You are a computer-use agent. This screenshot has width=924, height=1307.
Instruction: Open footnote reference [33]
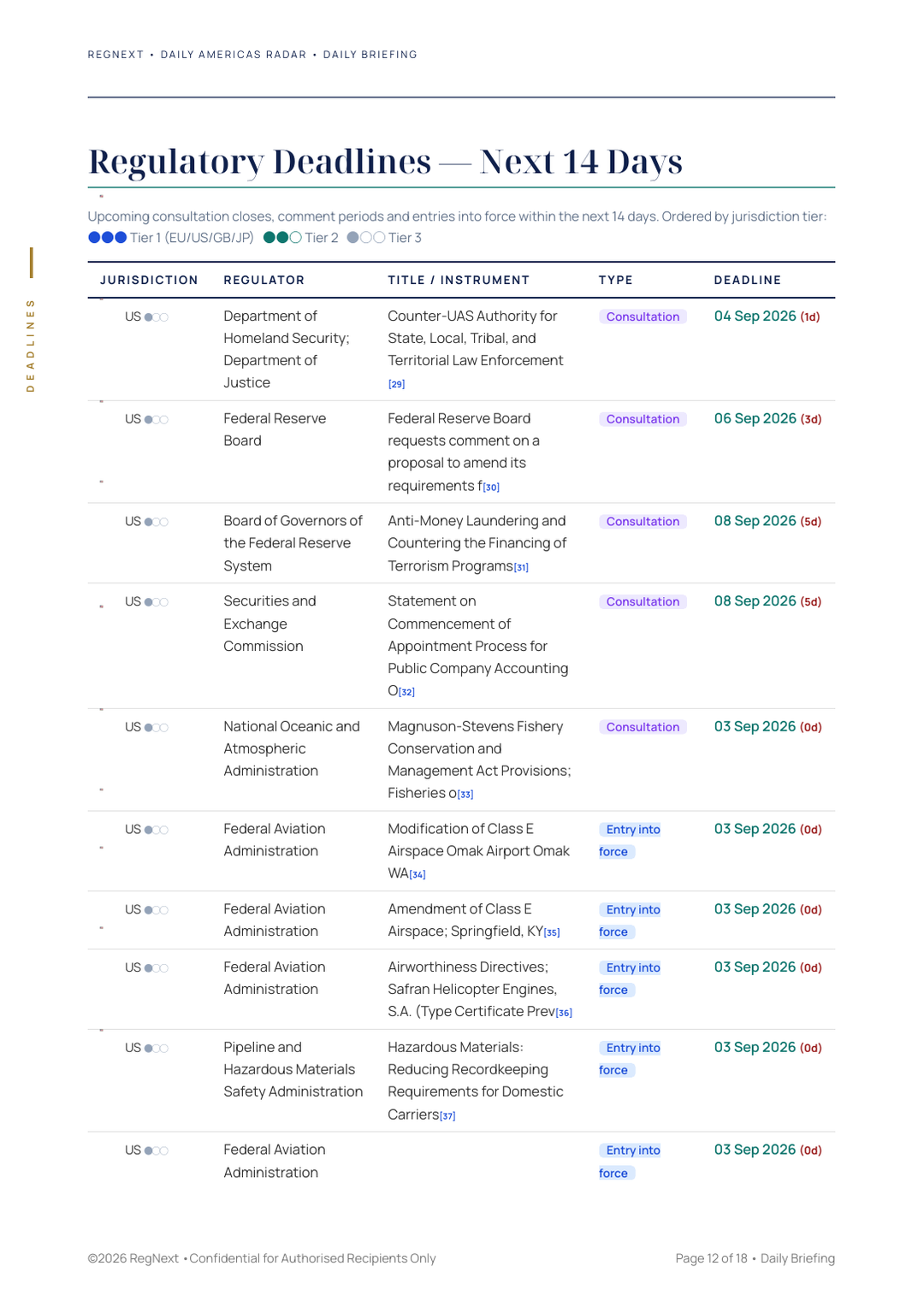coord(465,795)
